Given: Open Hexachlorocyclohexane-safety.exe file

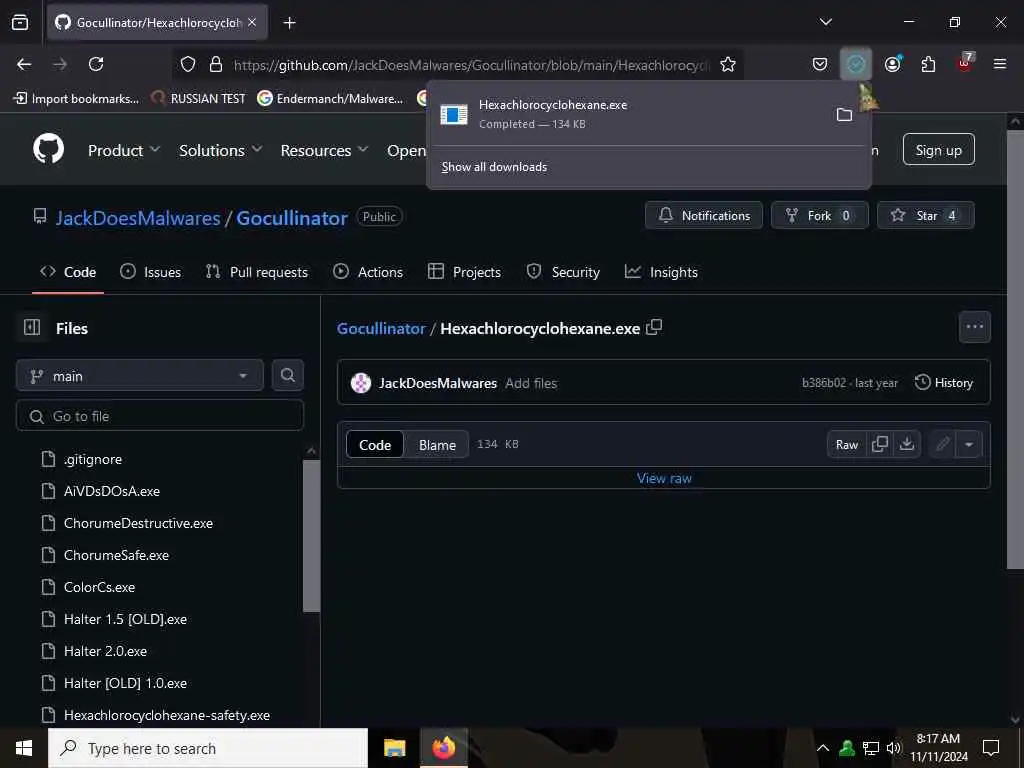Looking at the screenshot, I should click(167, 715).
